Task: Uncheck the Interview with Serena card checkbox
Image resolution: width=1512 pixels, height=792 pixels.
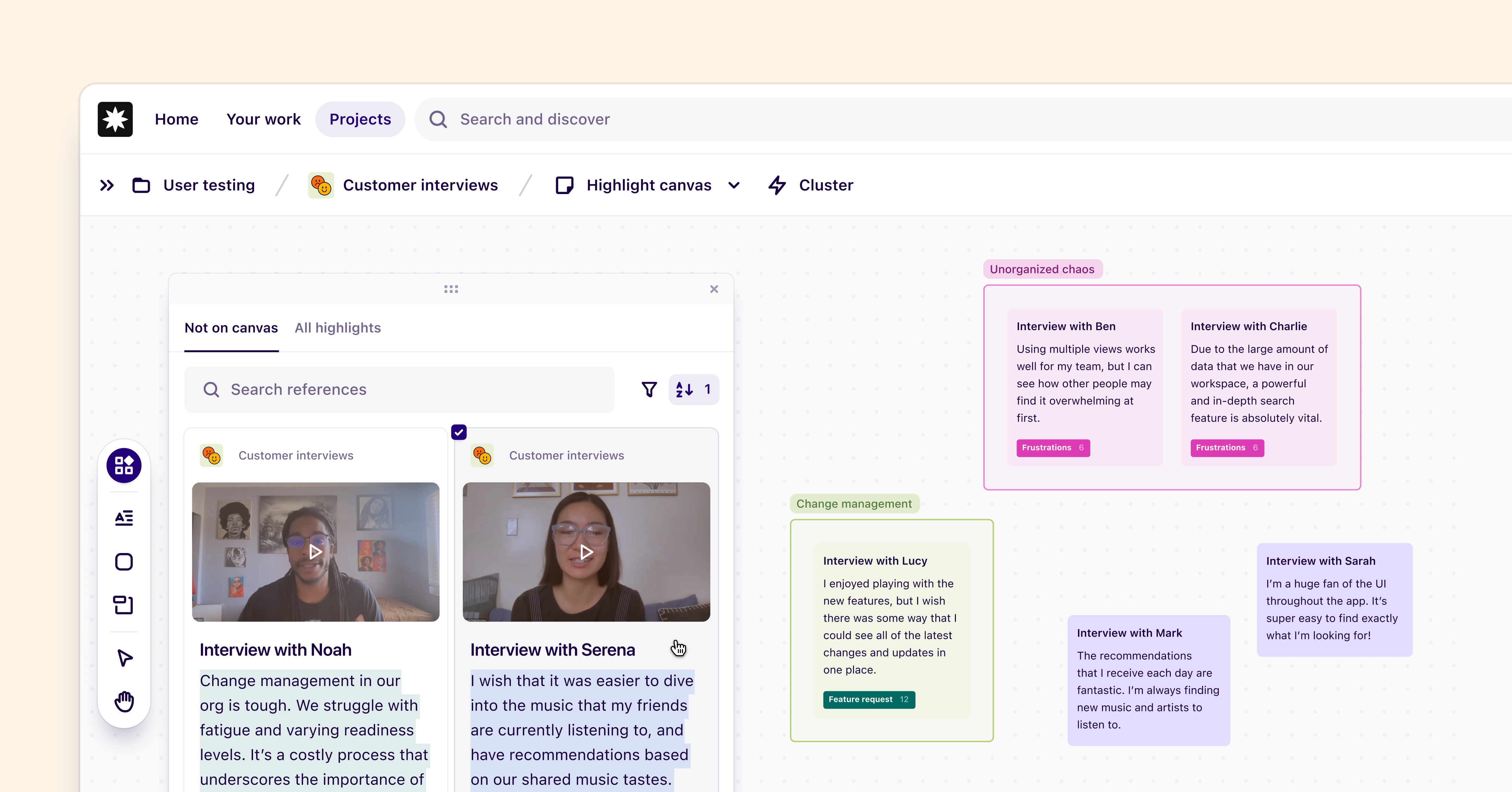Action: pos(459,432)
